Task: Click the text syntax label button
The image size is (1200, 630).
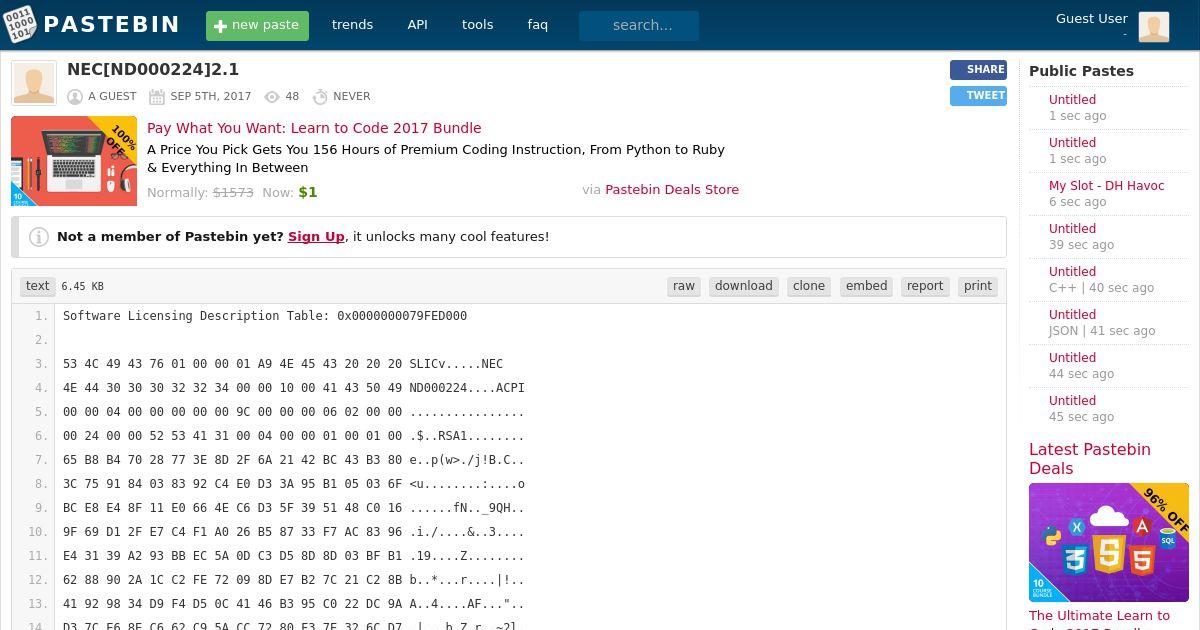Action: point(38,286)
